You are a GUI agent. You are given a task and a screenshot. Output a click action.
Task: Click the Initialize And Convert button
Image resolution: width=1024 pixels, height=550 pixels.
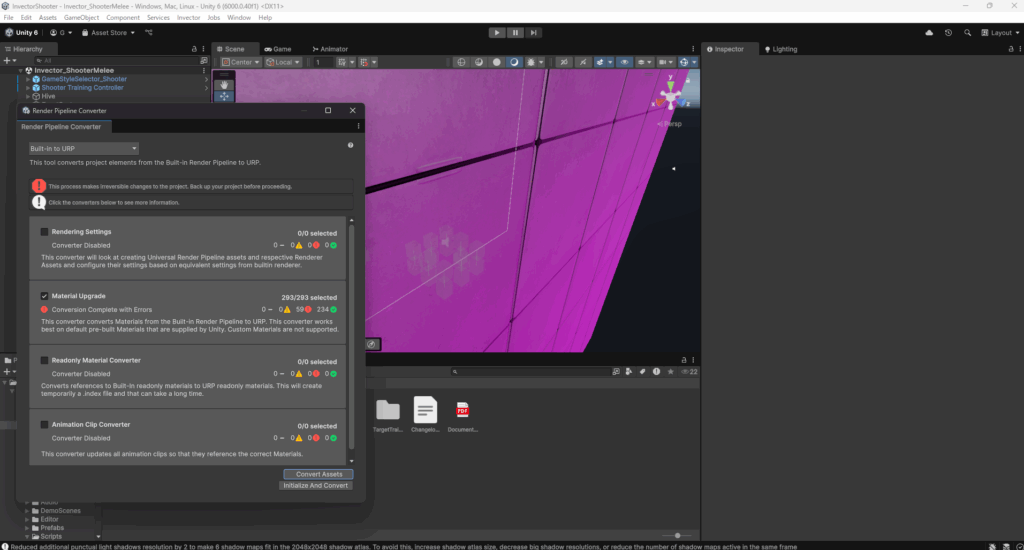316,485
